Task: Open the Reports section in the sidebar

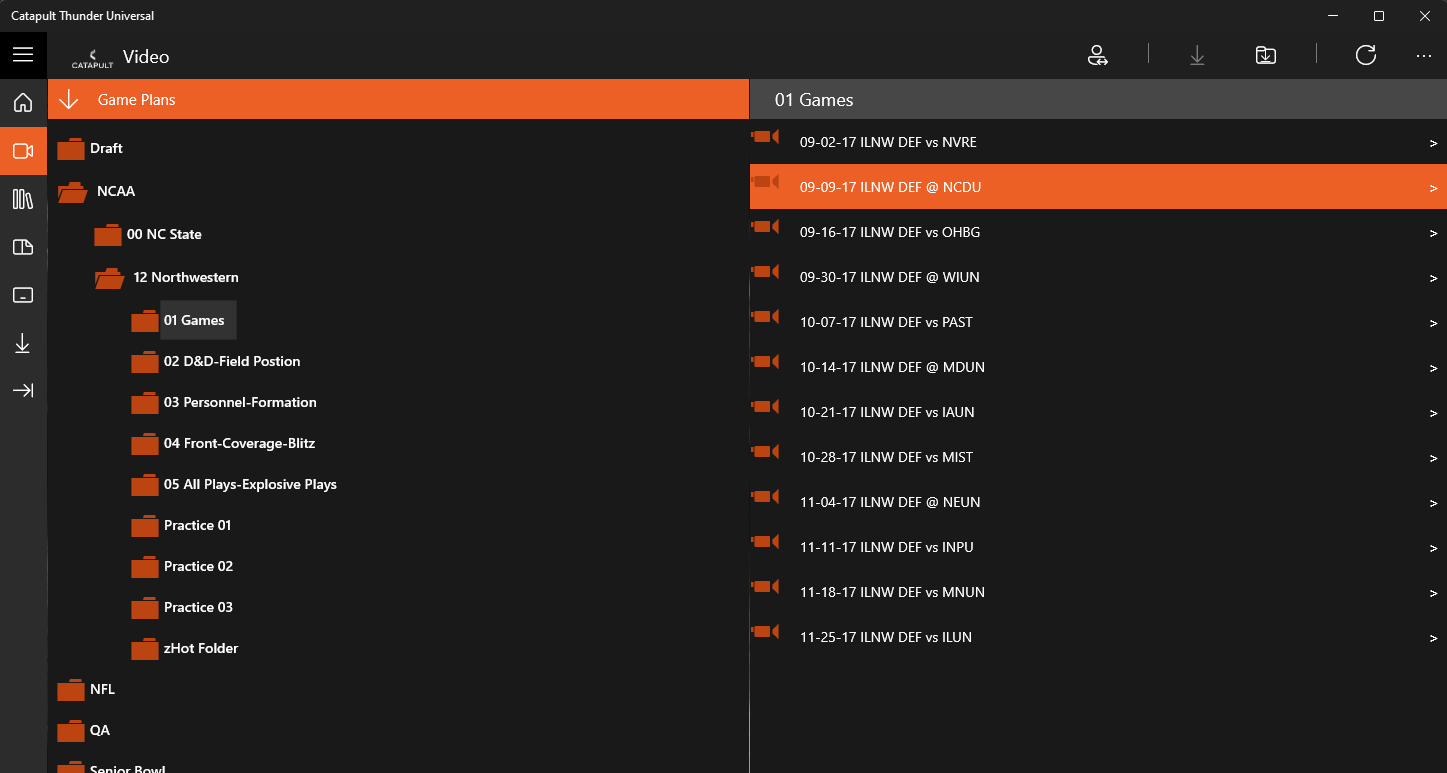Action: click(23, 247)
